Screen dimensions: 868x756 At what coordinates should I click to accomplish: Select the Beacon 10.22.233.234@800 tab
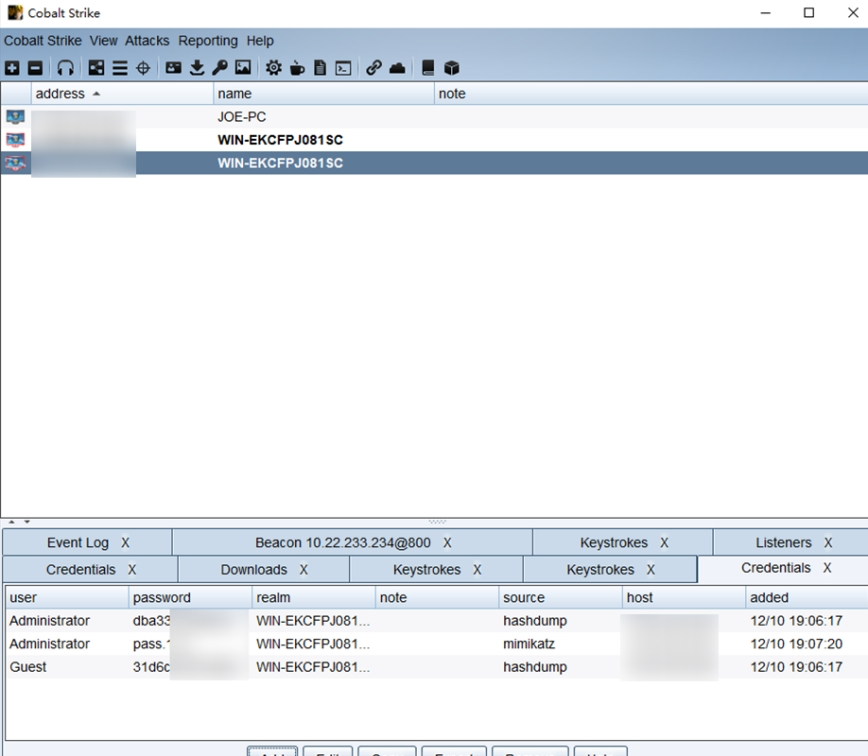tap(340, 542)
